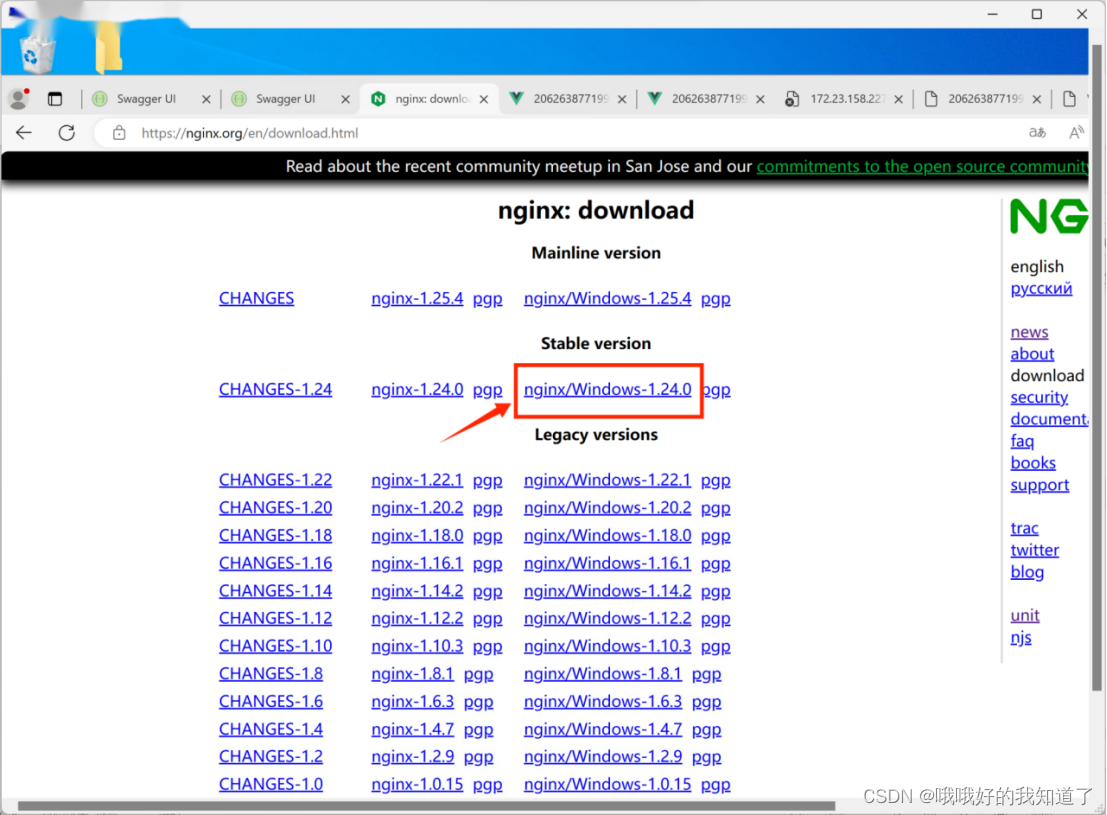Open the news sidebar link

[x=1029, y=332]
